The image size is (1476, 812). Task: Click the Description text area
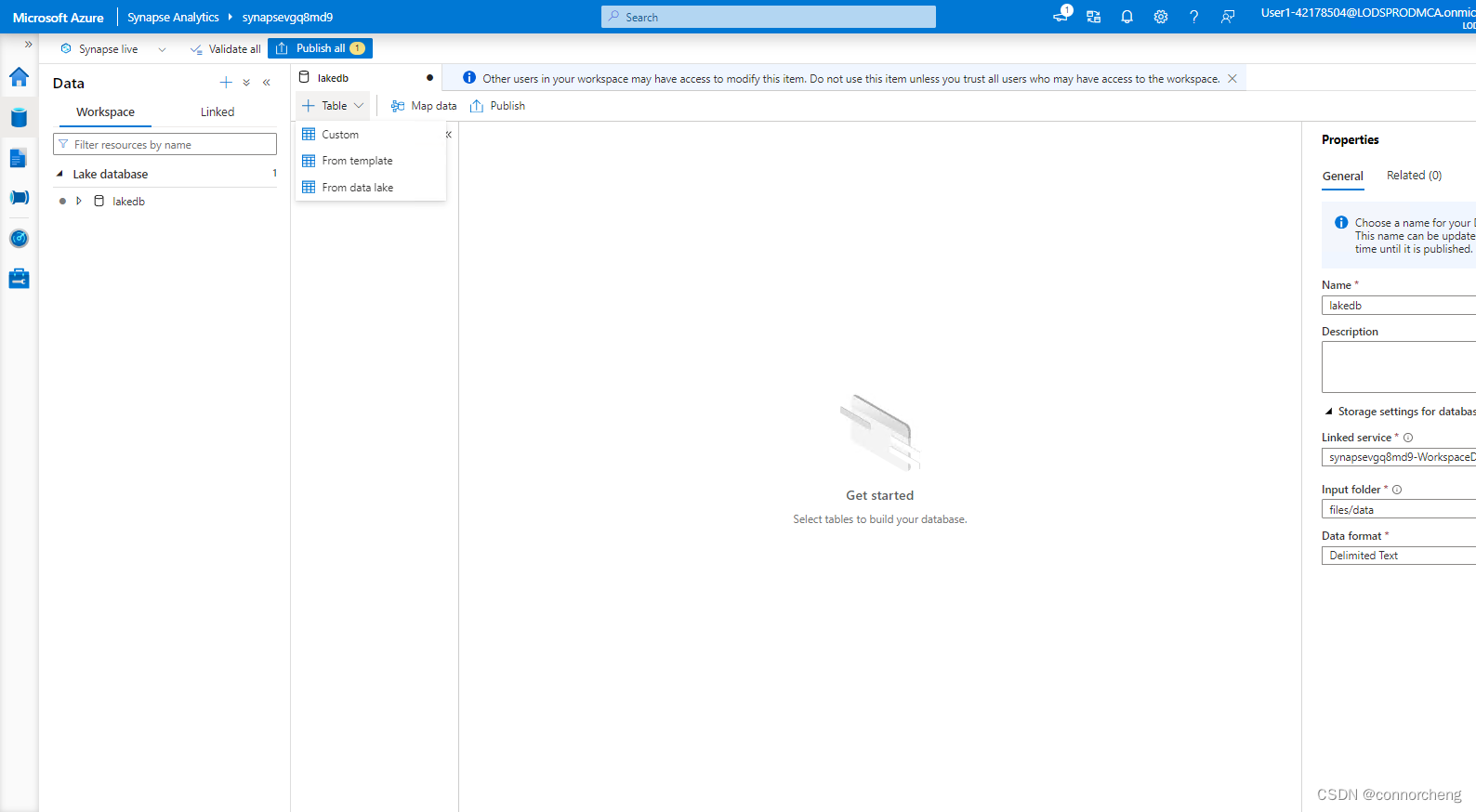pos(1399,367)
